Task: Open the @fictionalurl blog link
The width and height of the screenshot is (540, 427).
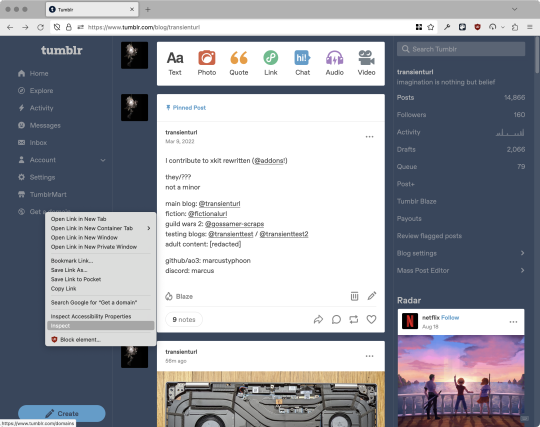Action: tap(207, 214)
